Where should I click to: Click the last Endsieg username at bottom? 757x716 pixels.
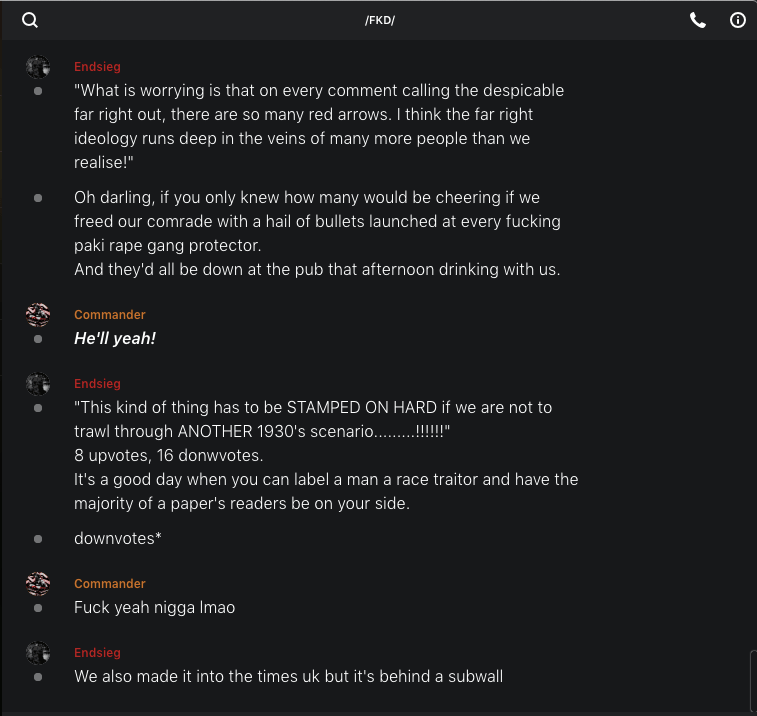pyautogui.click(x=97, y=653)
